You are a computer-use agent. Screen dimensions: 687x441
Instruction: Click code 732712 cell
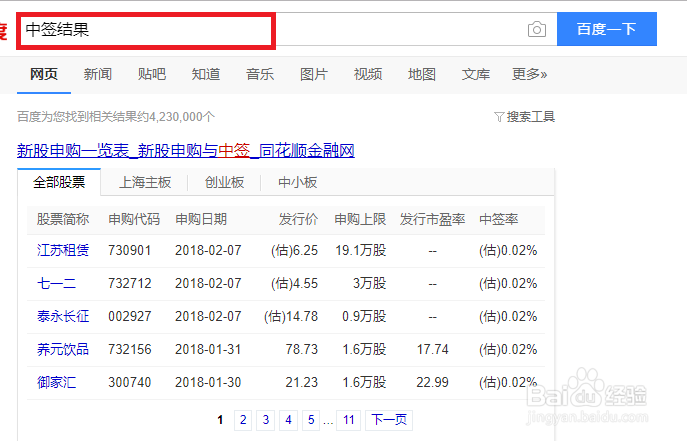coord(130,283)
